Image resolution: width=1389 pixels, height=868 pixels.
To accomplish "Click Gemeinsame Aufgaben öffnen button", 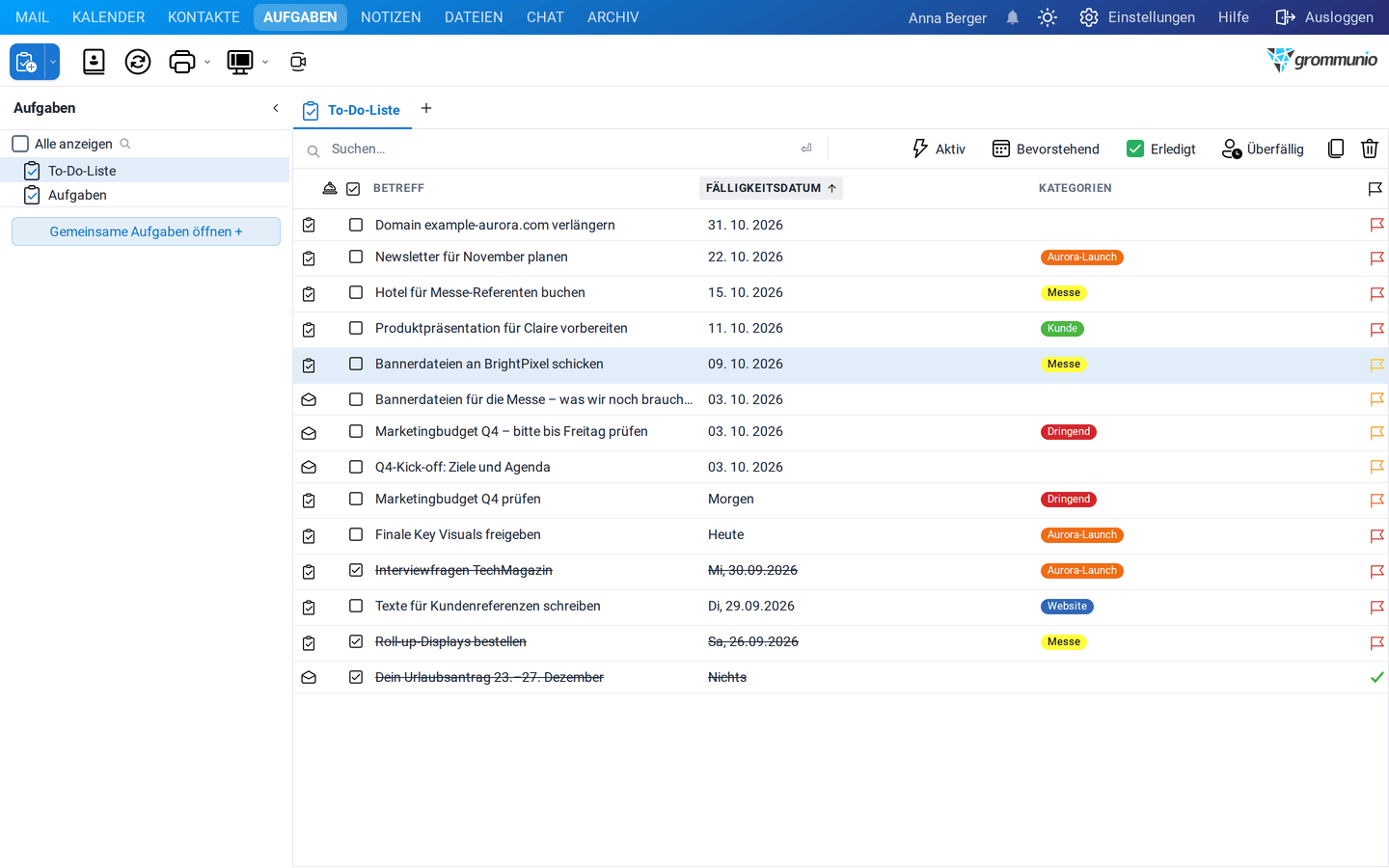I will 146,231.
